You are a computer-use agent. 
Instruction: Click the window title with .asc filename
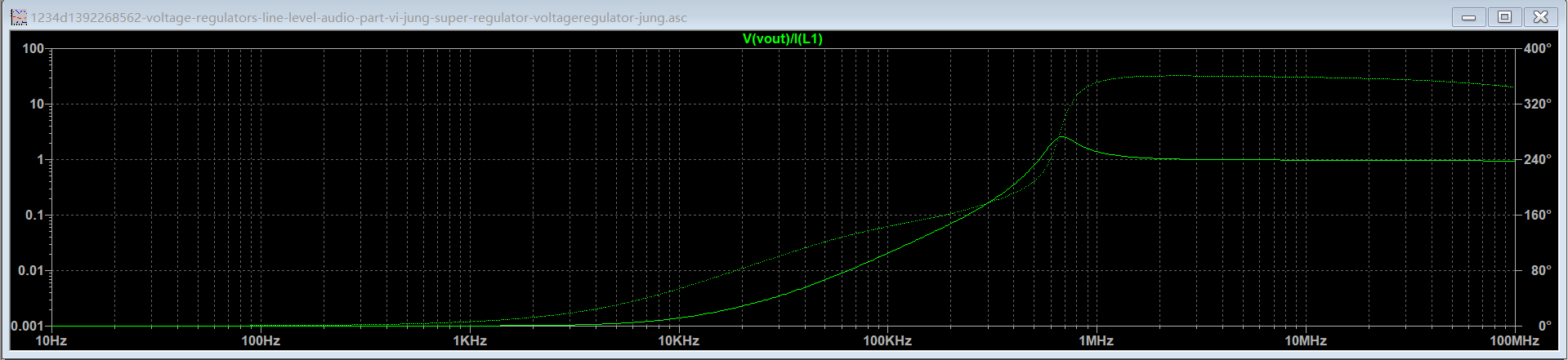pyautogui.click(x=359, y=17)
